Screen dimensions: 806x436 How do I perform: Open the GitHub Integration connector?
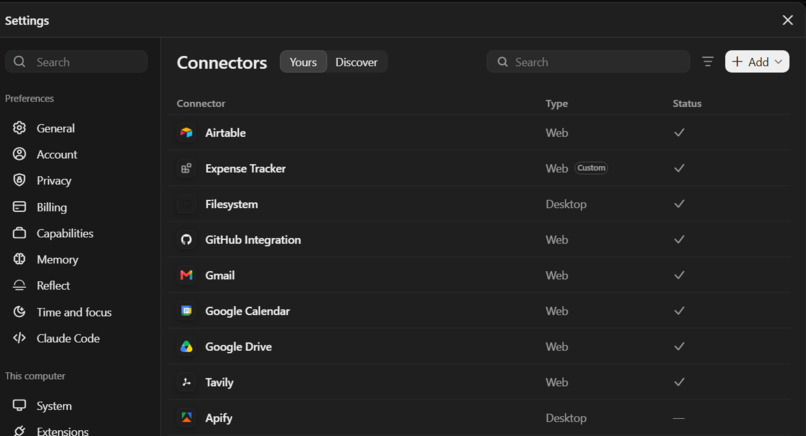click(479, 240)
